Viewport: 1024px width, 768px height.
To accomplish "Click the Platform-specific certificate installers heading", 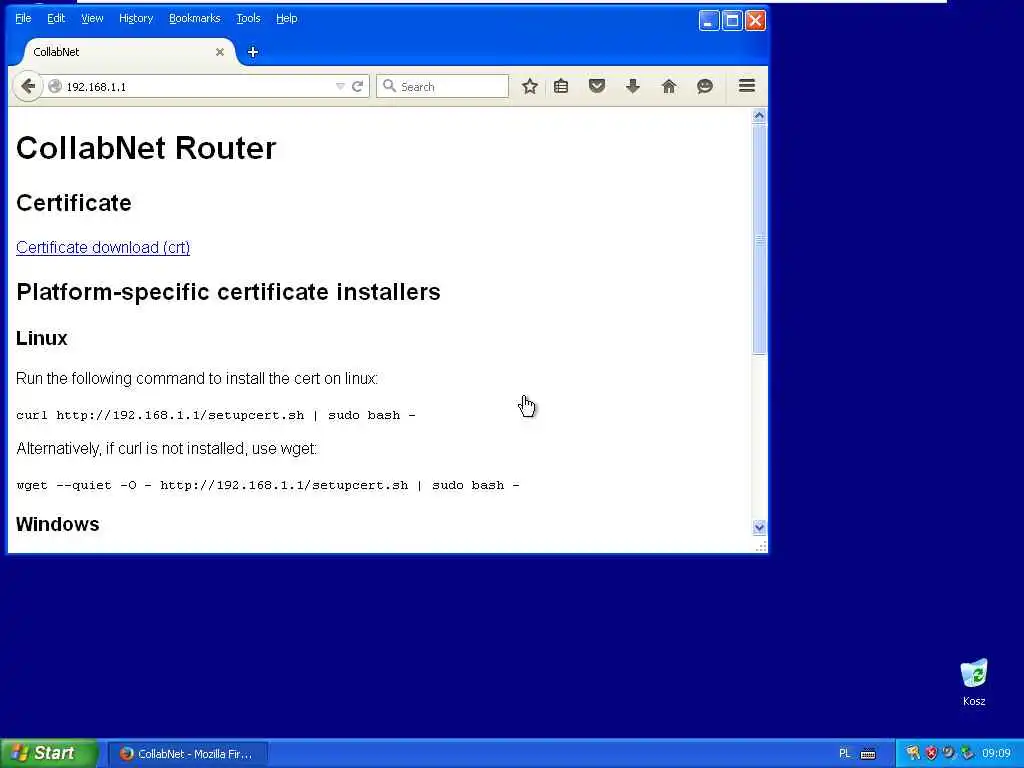I will 229,292.
